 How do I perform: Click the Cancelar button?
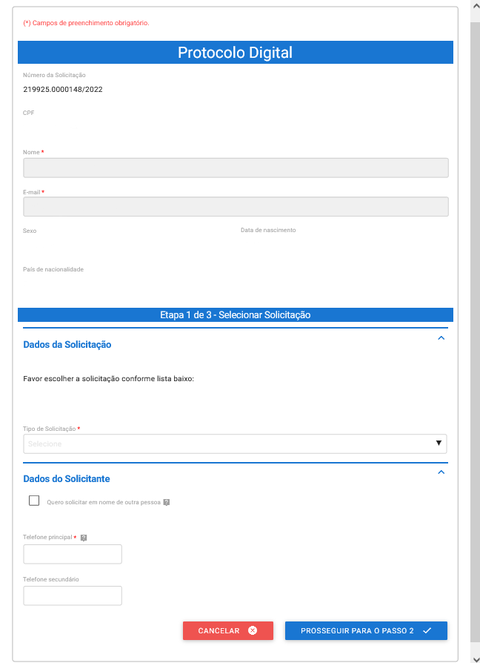pyautogui.click(x=228, y=630)
